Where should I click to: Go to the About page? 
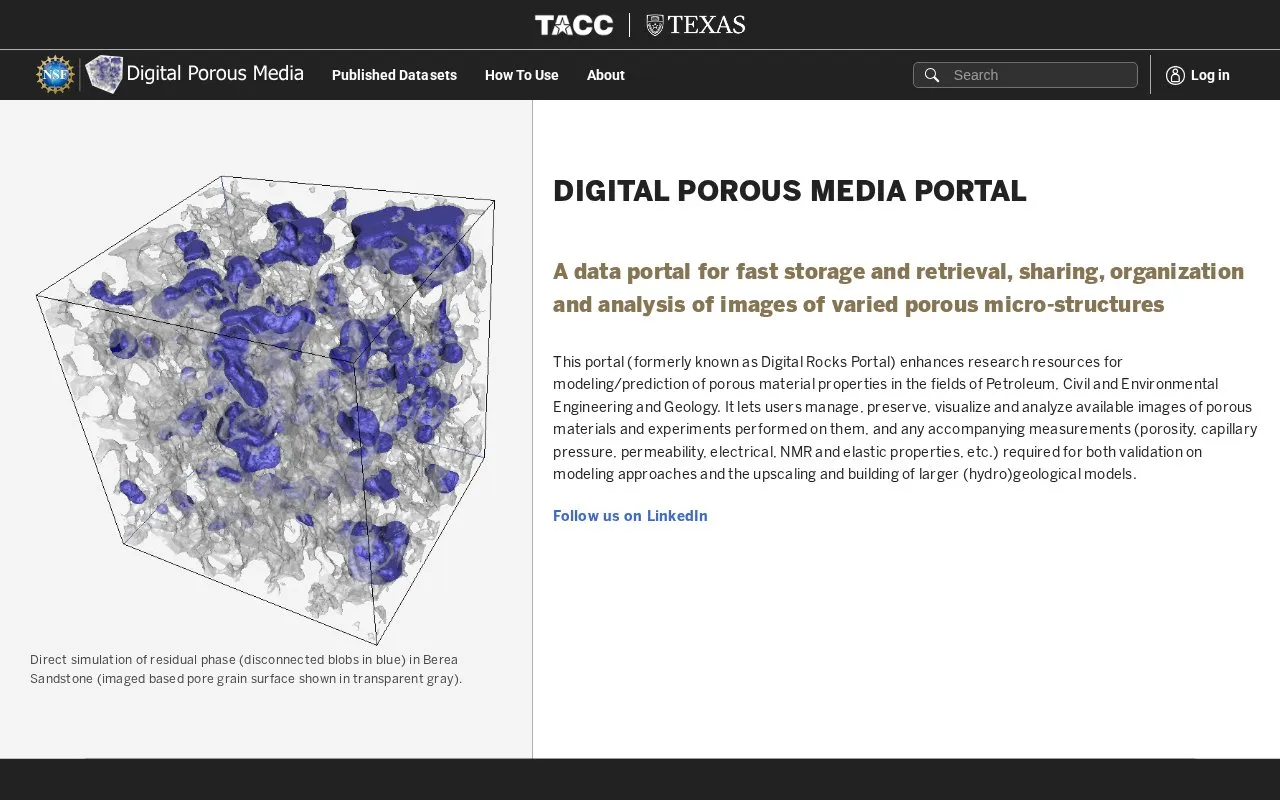[606, 75]
